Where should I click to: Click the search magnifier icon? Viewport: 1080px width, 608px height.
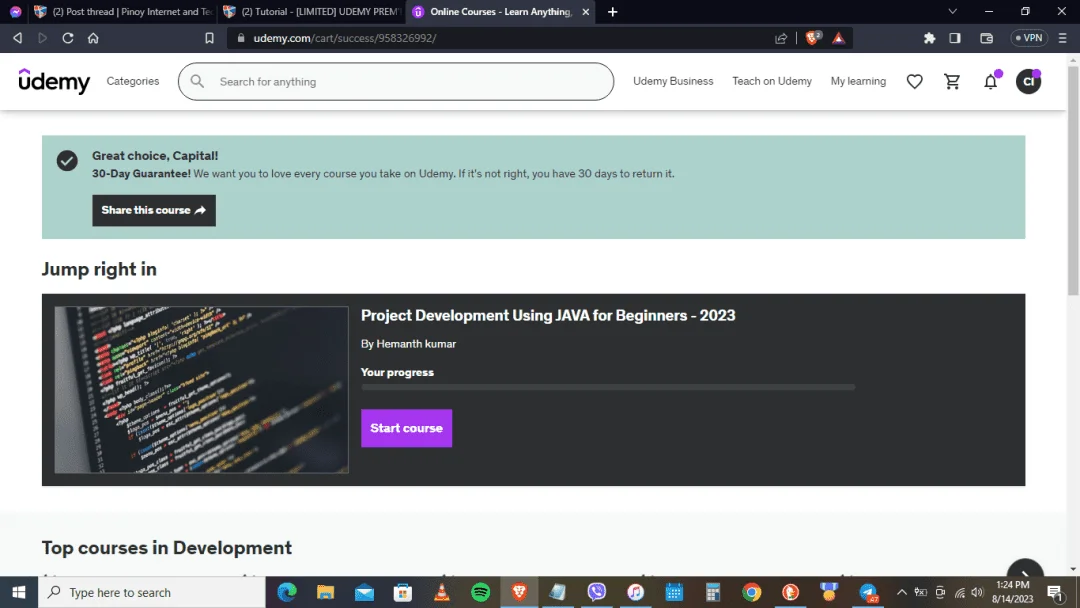197,81
